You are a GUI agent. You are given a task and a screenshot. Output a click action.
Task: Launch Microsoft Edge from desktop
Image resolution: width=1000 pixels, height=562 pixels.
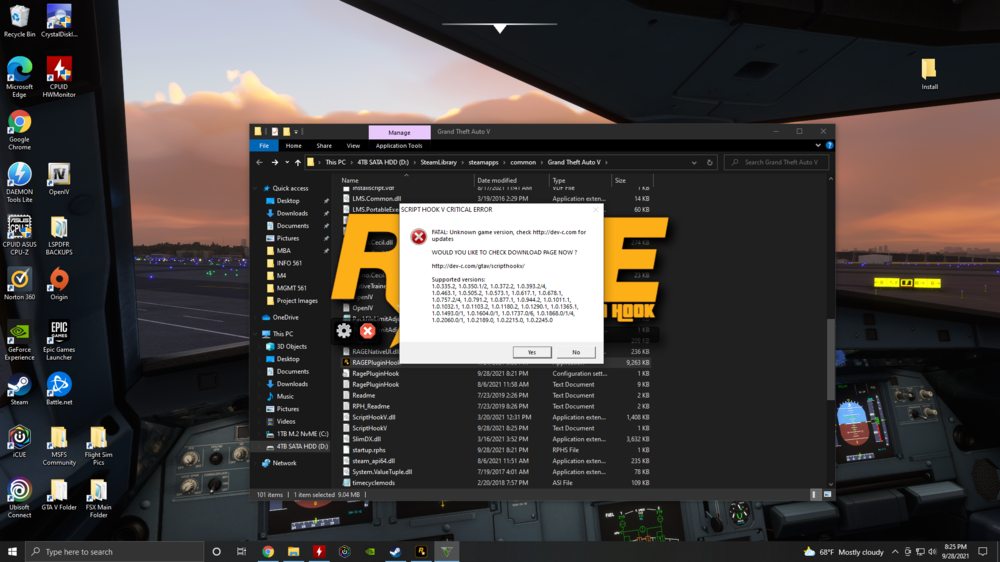tap(19, 77)
